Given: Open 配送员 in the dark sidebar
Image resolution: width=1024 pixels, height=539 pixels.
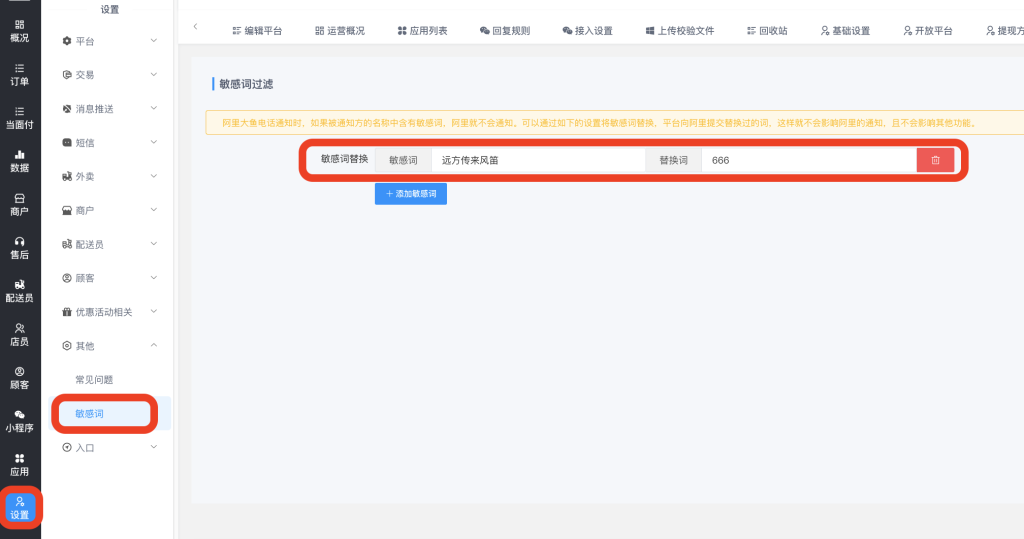Looking at the screenshot, I should [x=20, y=291].
